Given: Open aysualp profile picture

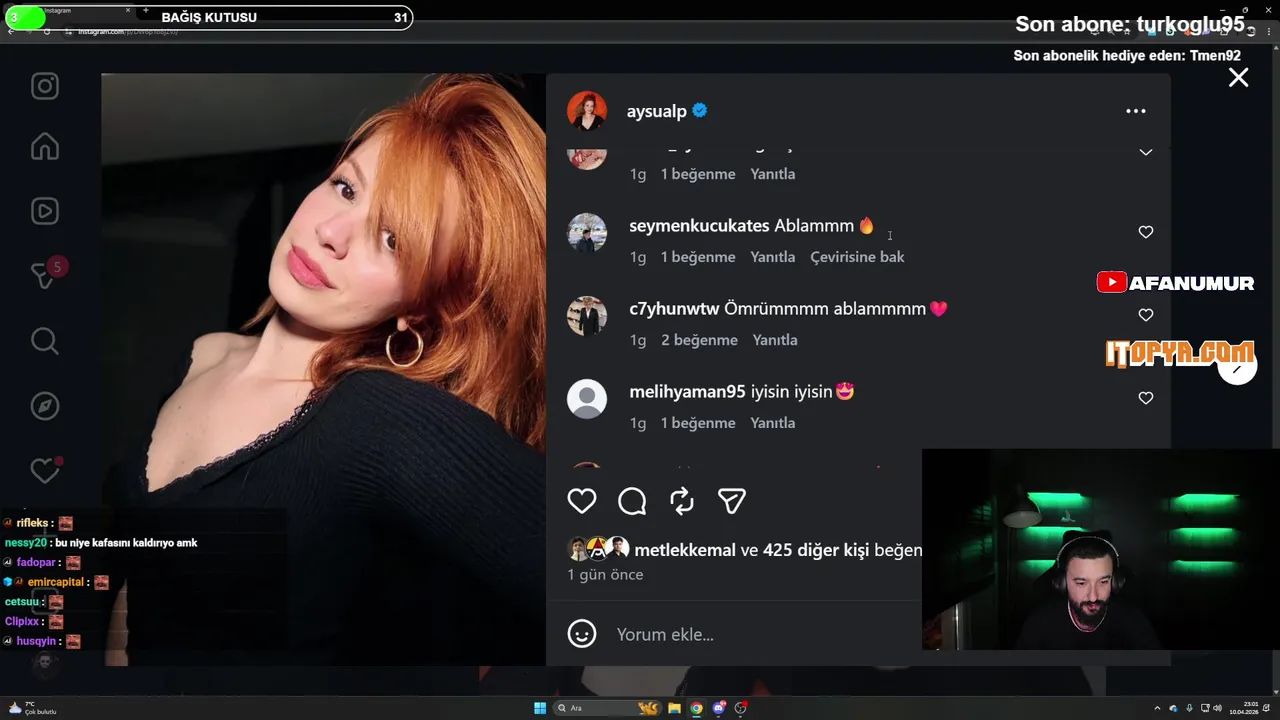Looking at the screenshot, I should coord(587,111).
